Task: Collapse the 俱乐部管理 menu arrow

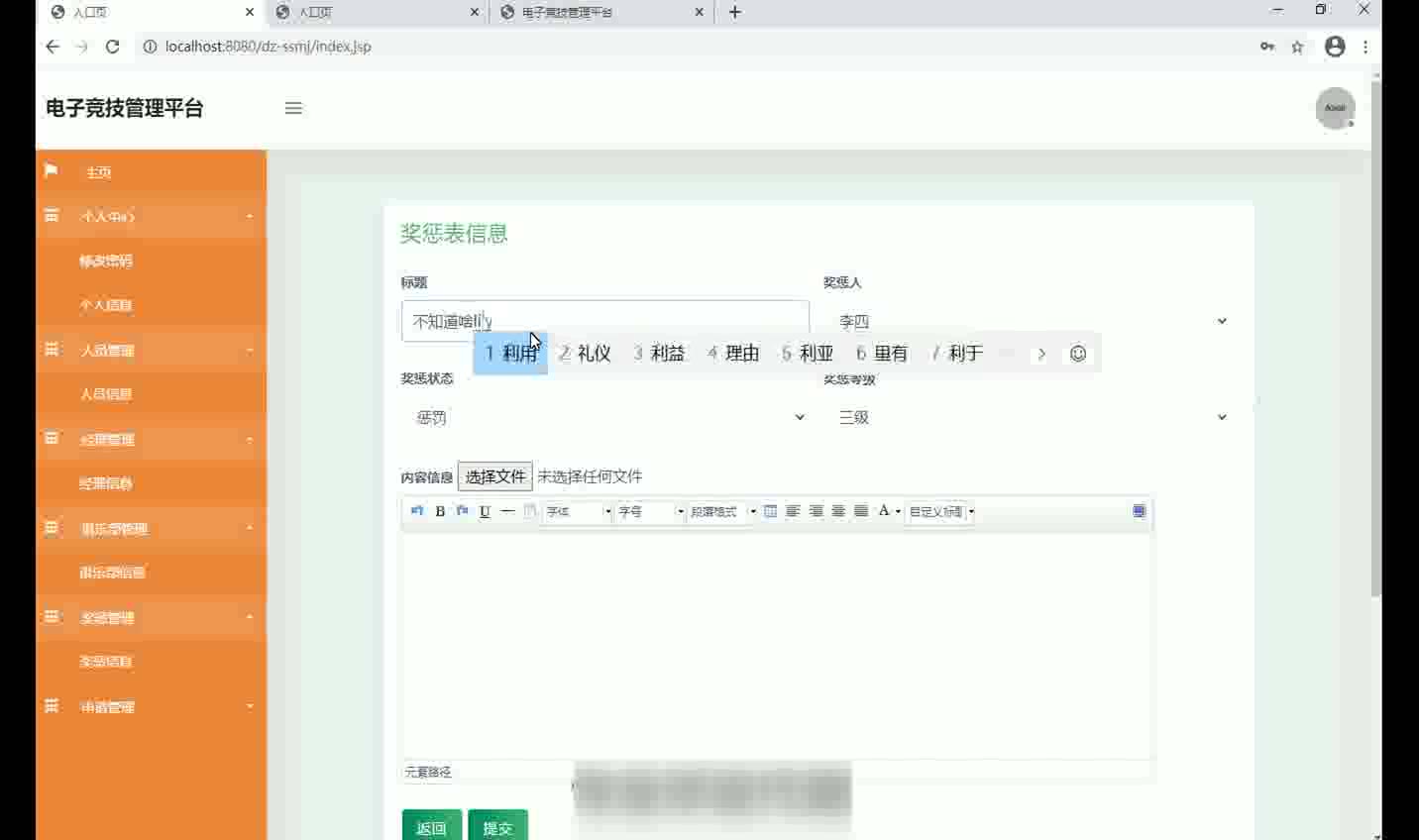Action: pyautogui.click(x=250, y=528)
